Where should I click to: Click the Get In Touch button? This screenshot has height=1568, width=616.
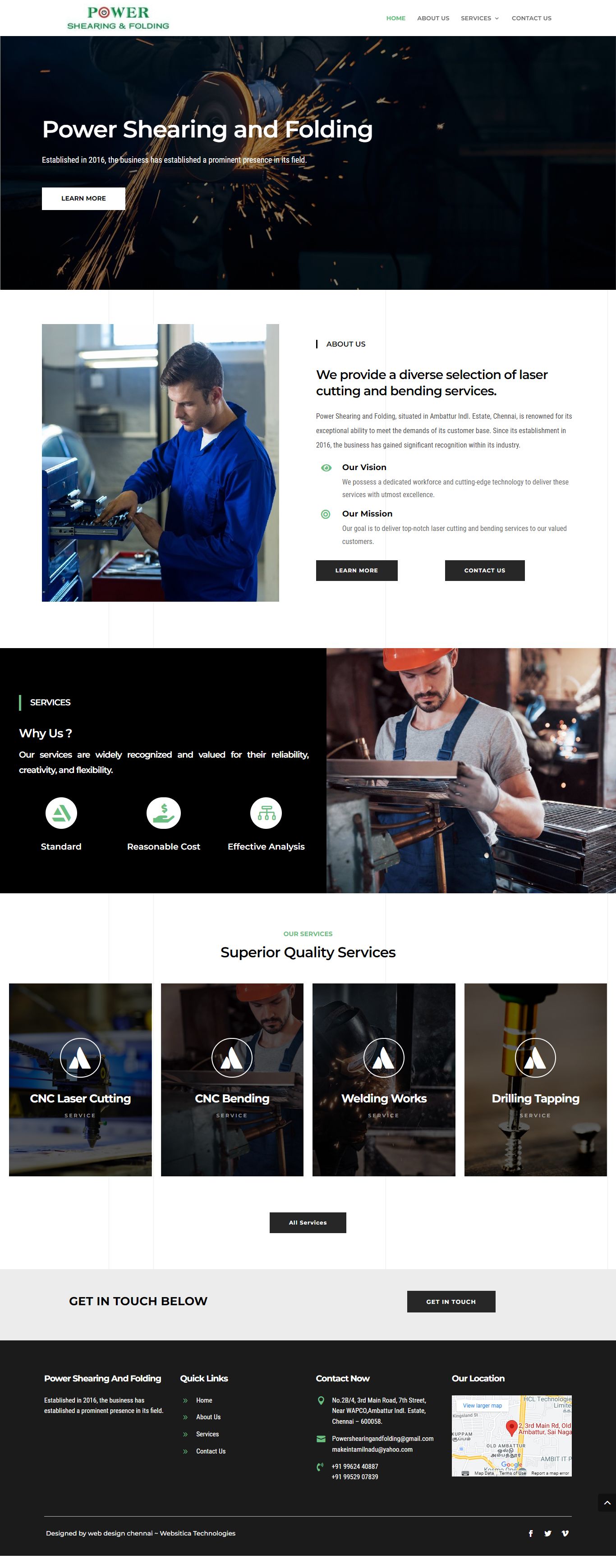451,1301
